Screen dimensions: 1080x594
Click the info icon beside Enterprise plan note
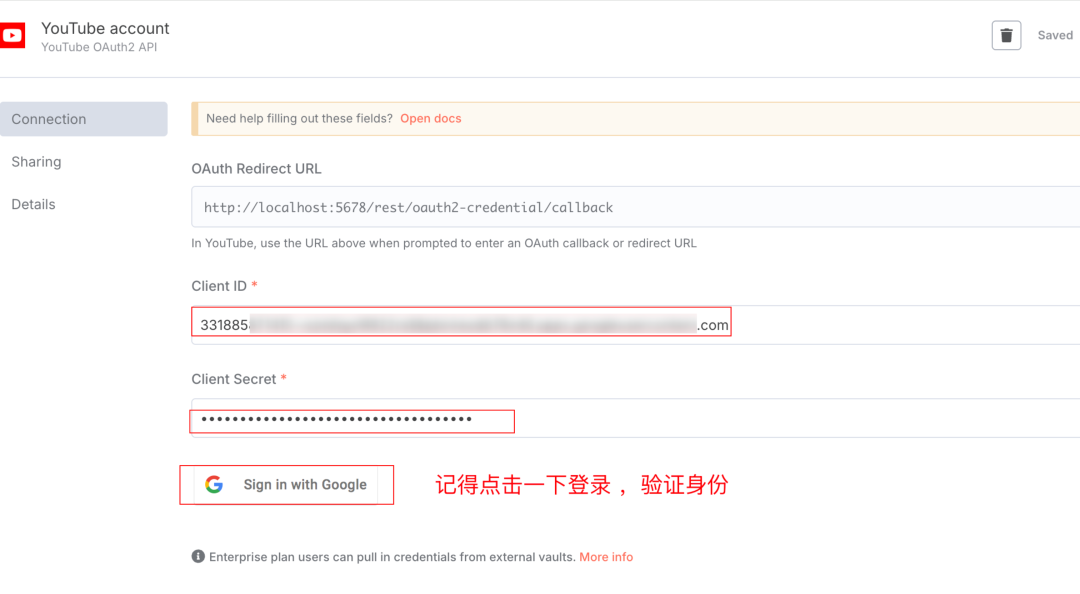pos(198,556)
